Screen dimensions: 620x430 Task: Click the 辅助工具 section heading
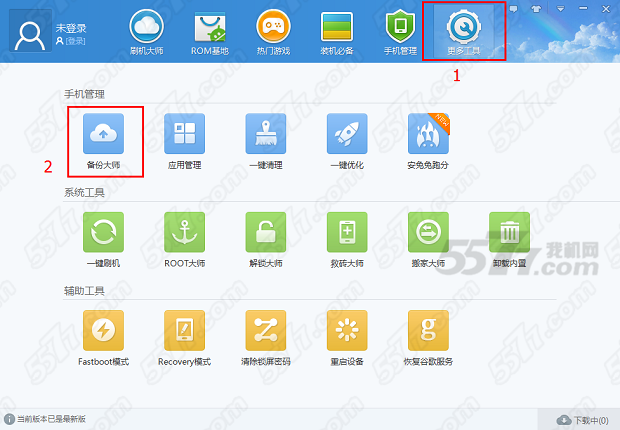(84, 291)
